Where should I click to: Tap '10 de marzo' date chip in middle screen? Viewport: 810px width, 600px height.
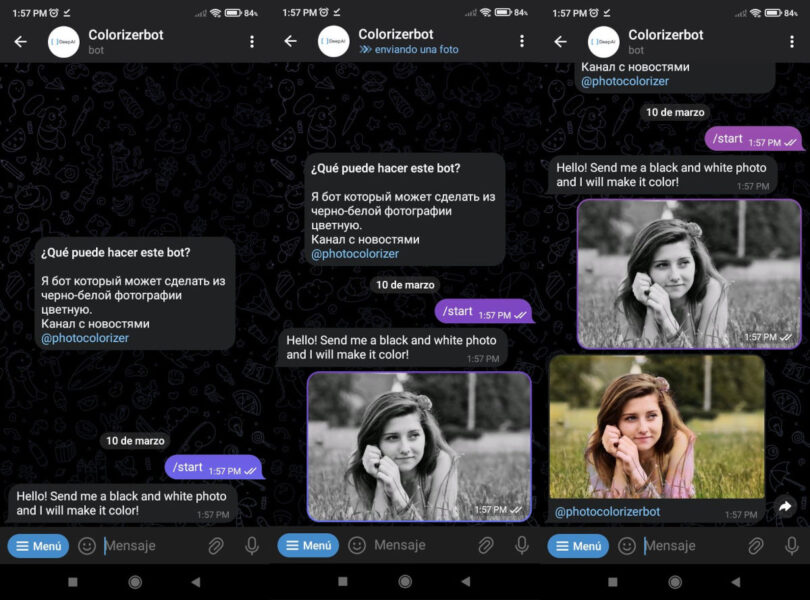point(405,285)
